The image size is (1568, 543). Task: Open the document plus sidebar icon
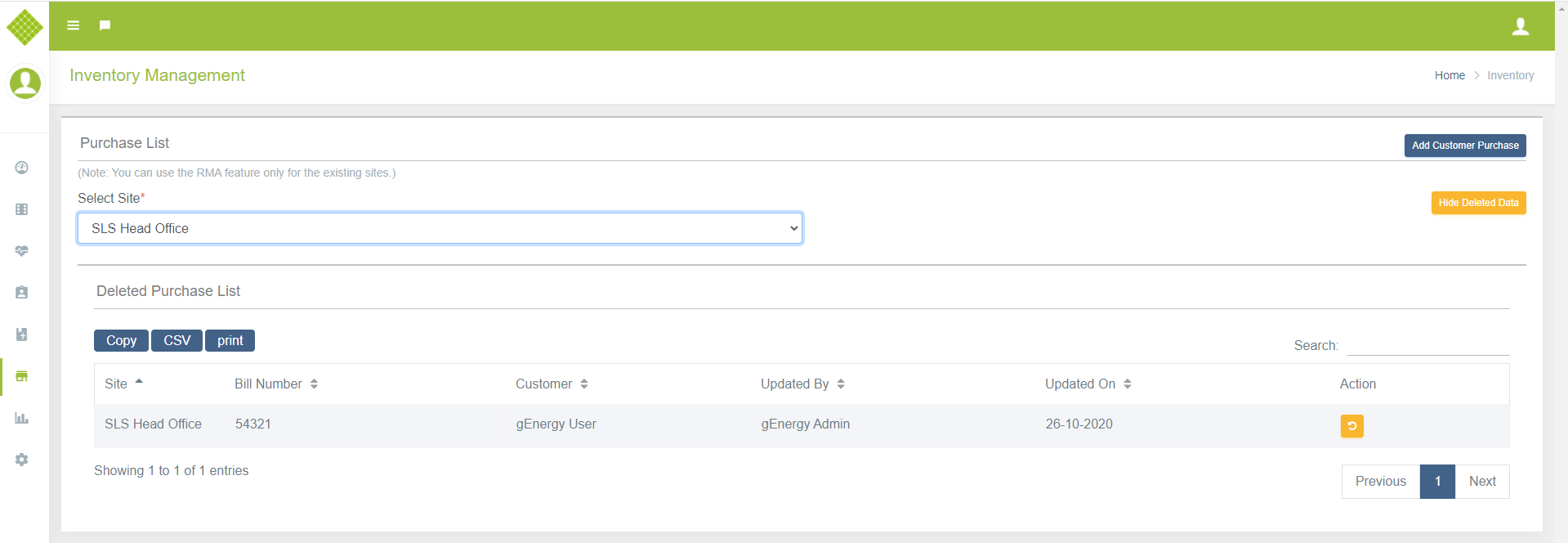22,334
